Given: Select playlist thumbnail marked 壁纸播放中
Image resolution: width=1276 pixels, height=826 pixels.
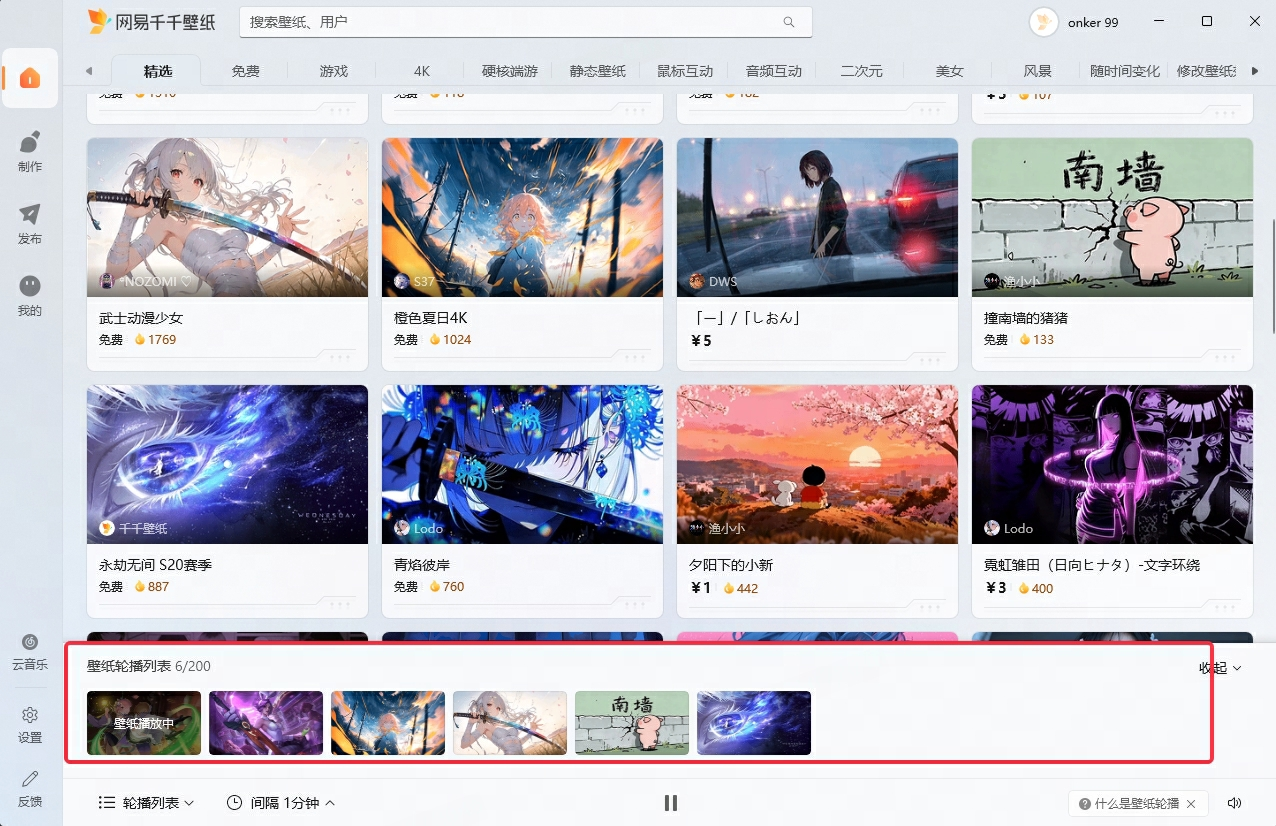Looking at the screenshot, I should (x=144, y=723).
